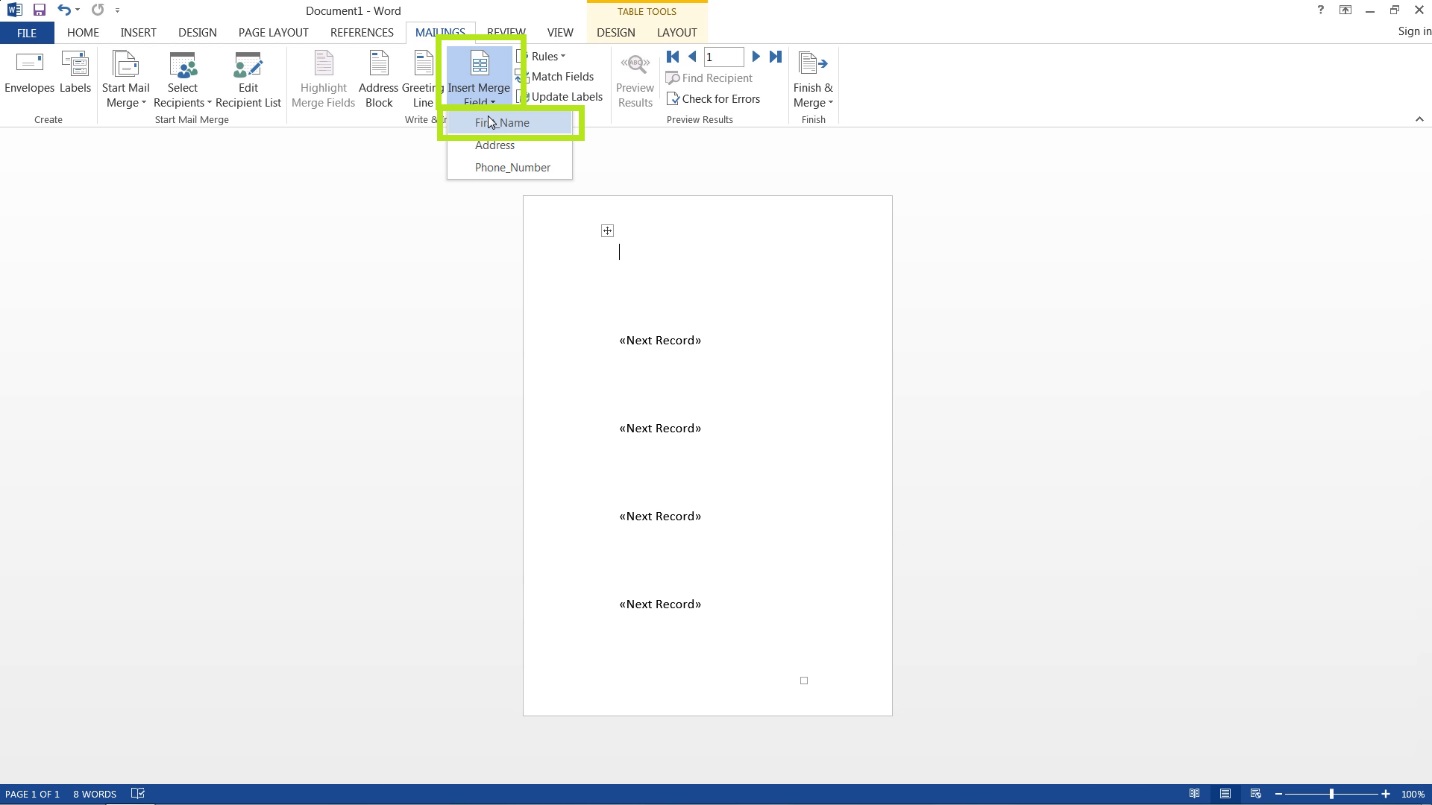Switch to the VIEW tab
Screen dimensions: 1432x805
click(560, 32)
